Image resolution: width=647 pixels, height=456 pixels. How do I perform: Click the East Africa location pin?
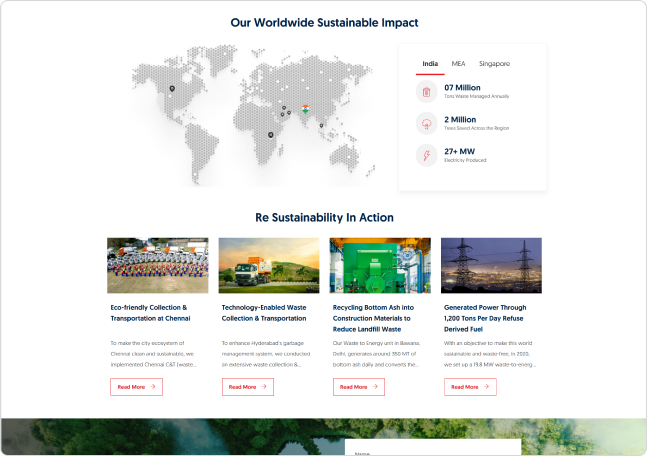click(271, 135)
